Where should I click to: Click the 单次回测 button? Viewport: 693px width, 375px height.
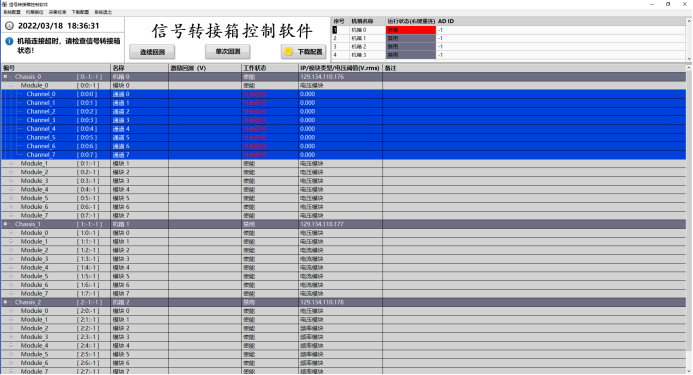pos(228,51)
